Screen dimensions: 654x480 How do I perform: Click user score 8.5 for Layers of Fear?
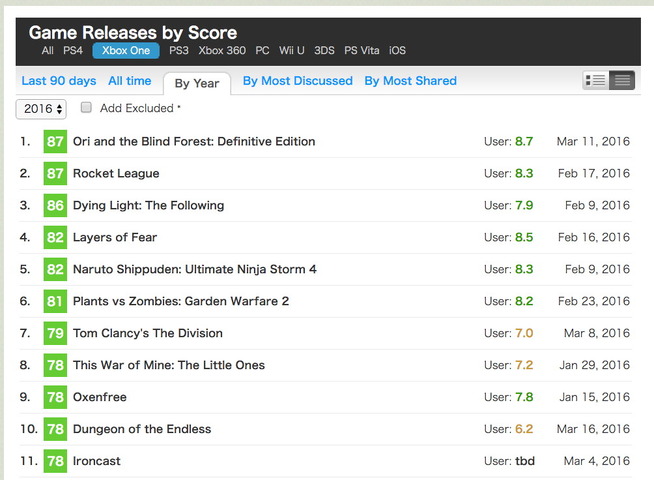tap(524, 237)
